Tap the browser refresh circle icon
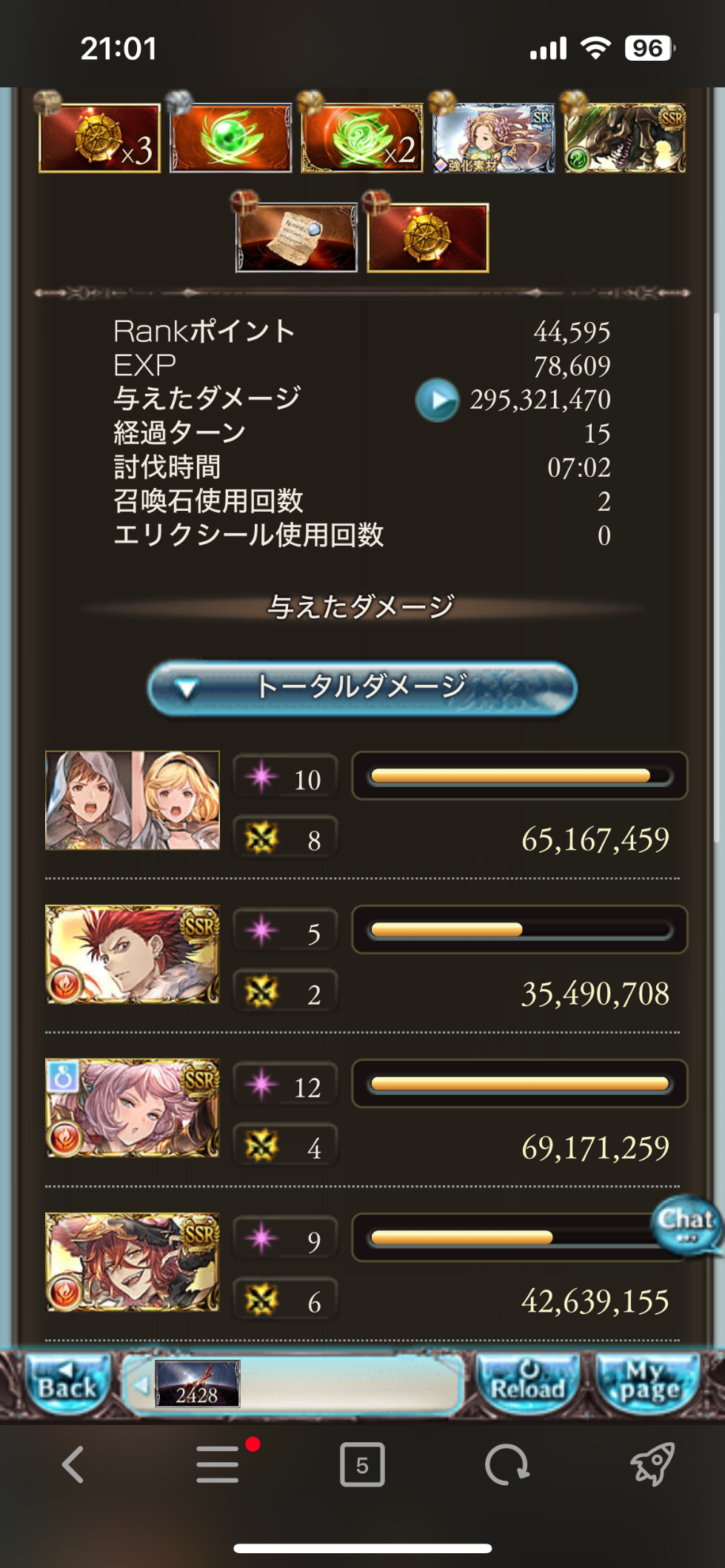Image resolution: width=725 pixels, height=1568 pixels. pos(507,1464)
